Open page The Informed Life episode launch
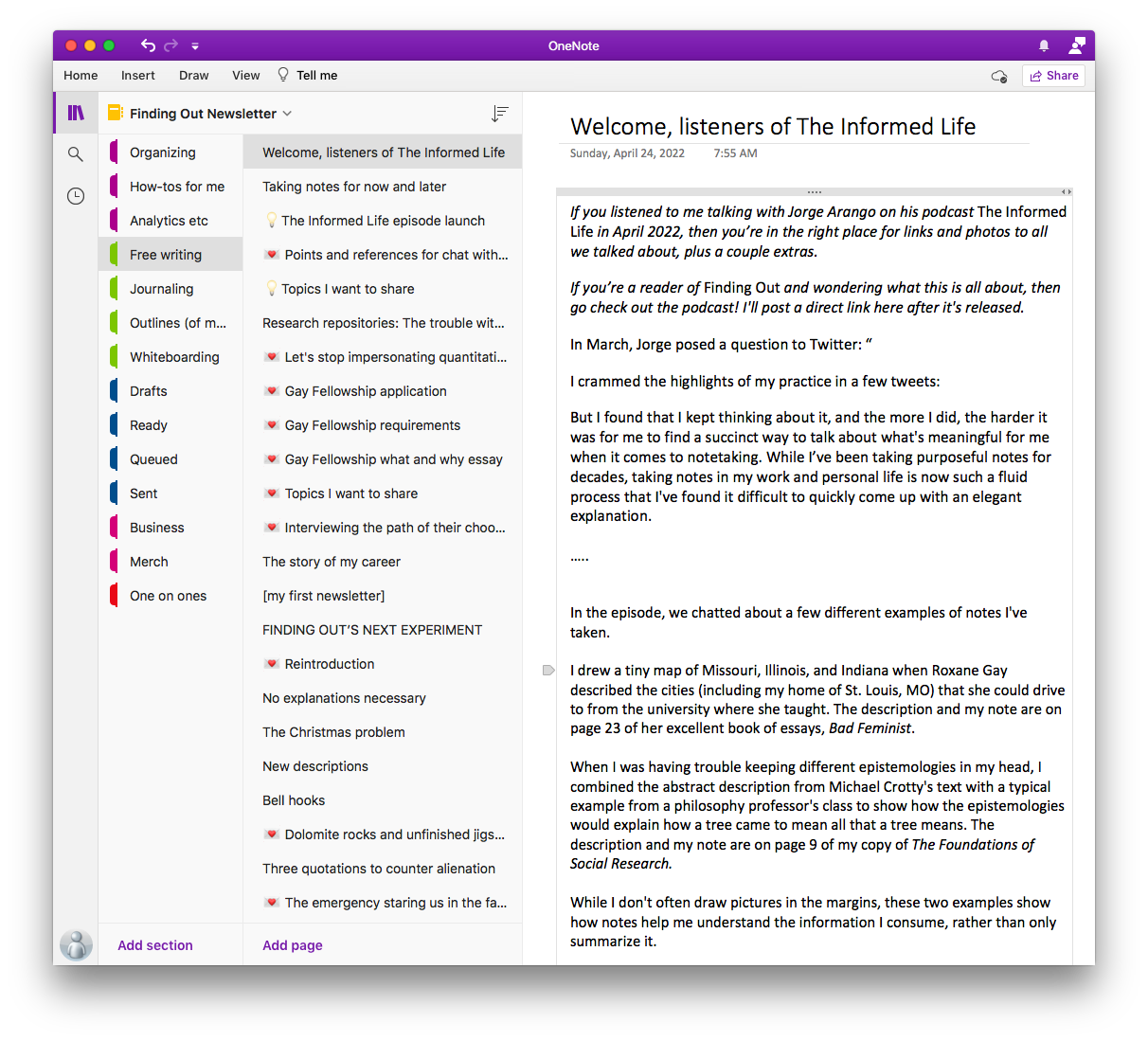The height and width of the screenshot is (1041, 1148). coord(383,221)
